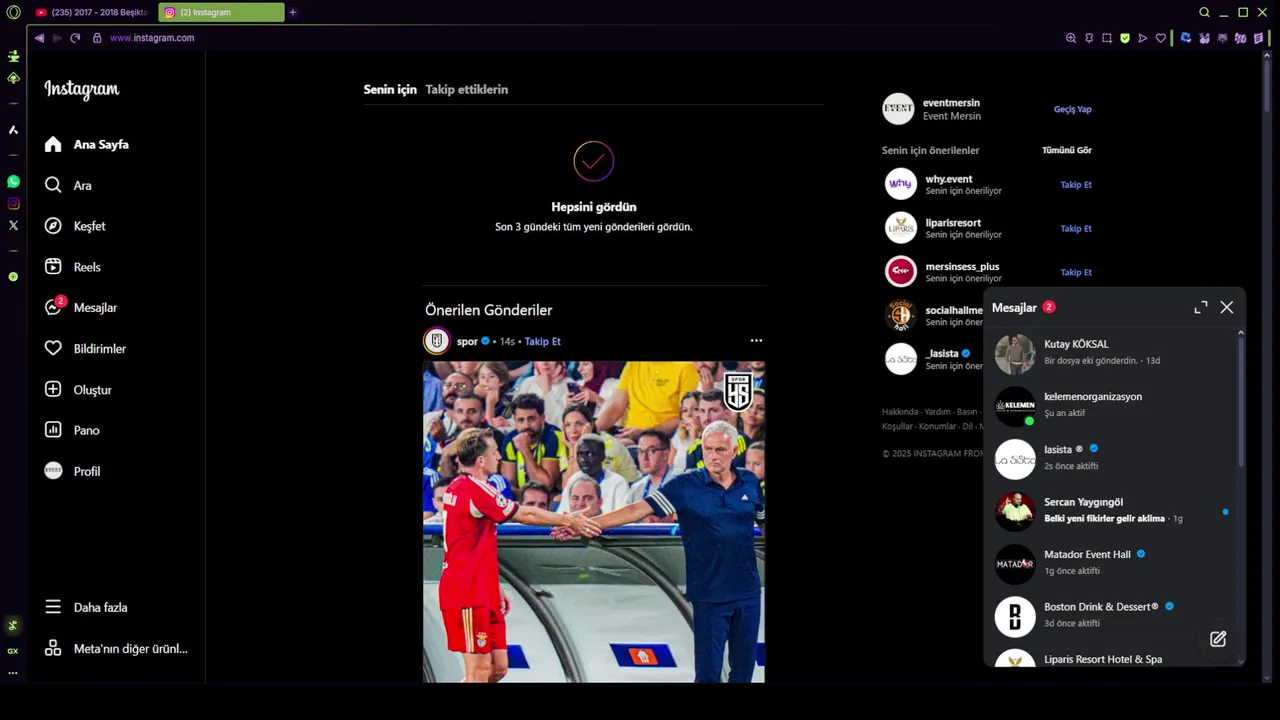
Task: Follow why.event with Takip Et
Action: (1076, 184)
